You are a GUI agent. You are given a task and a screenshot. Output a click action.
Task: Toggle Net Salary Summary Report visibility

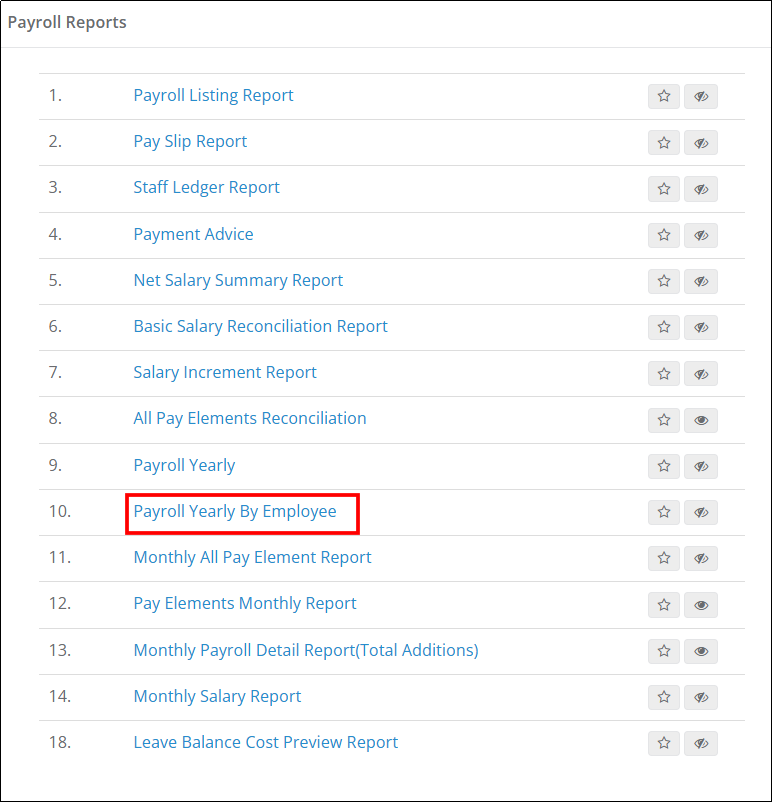[x=701, y=281]
